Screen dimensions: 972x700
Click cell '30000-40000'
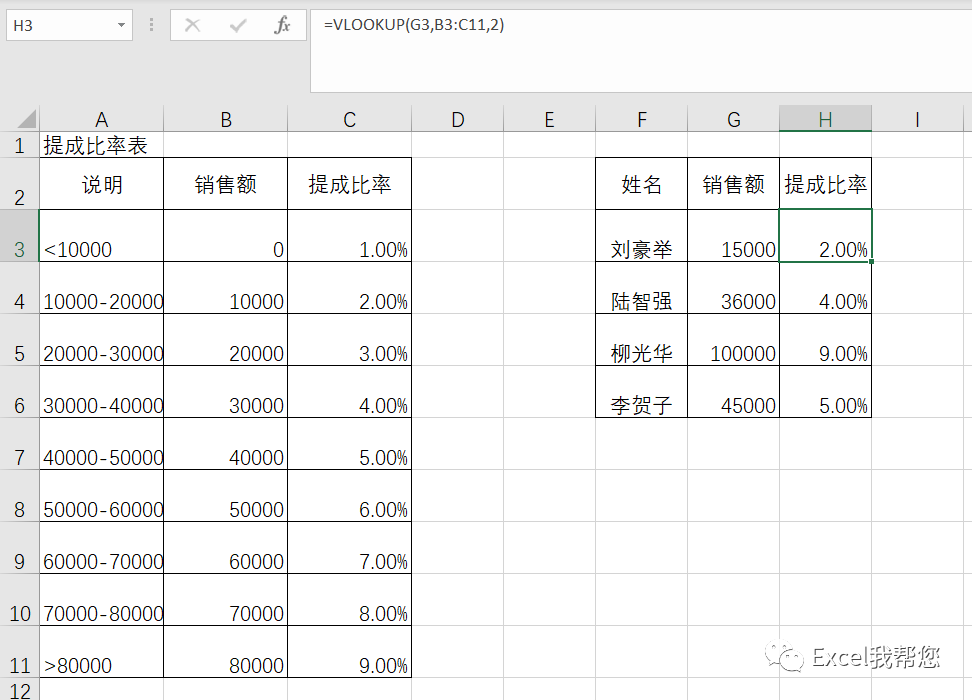pyautogui.click(x=102, y=392)
